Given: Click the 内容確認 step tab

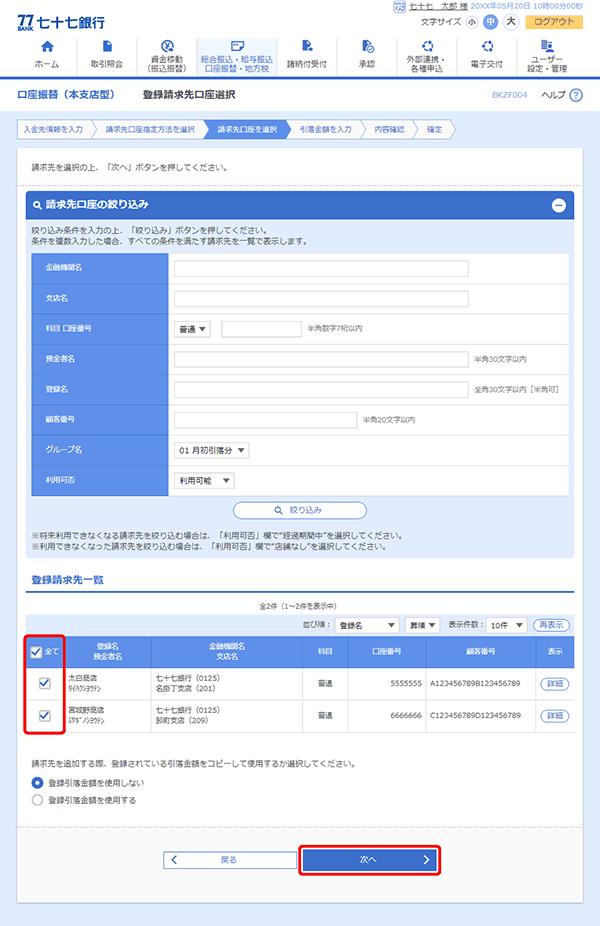Looking at the screenshot, I should coord(389,129).
